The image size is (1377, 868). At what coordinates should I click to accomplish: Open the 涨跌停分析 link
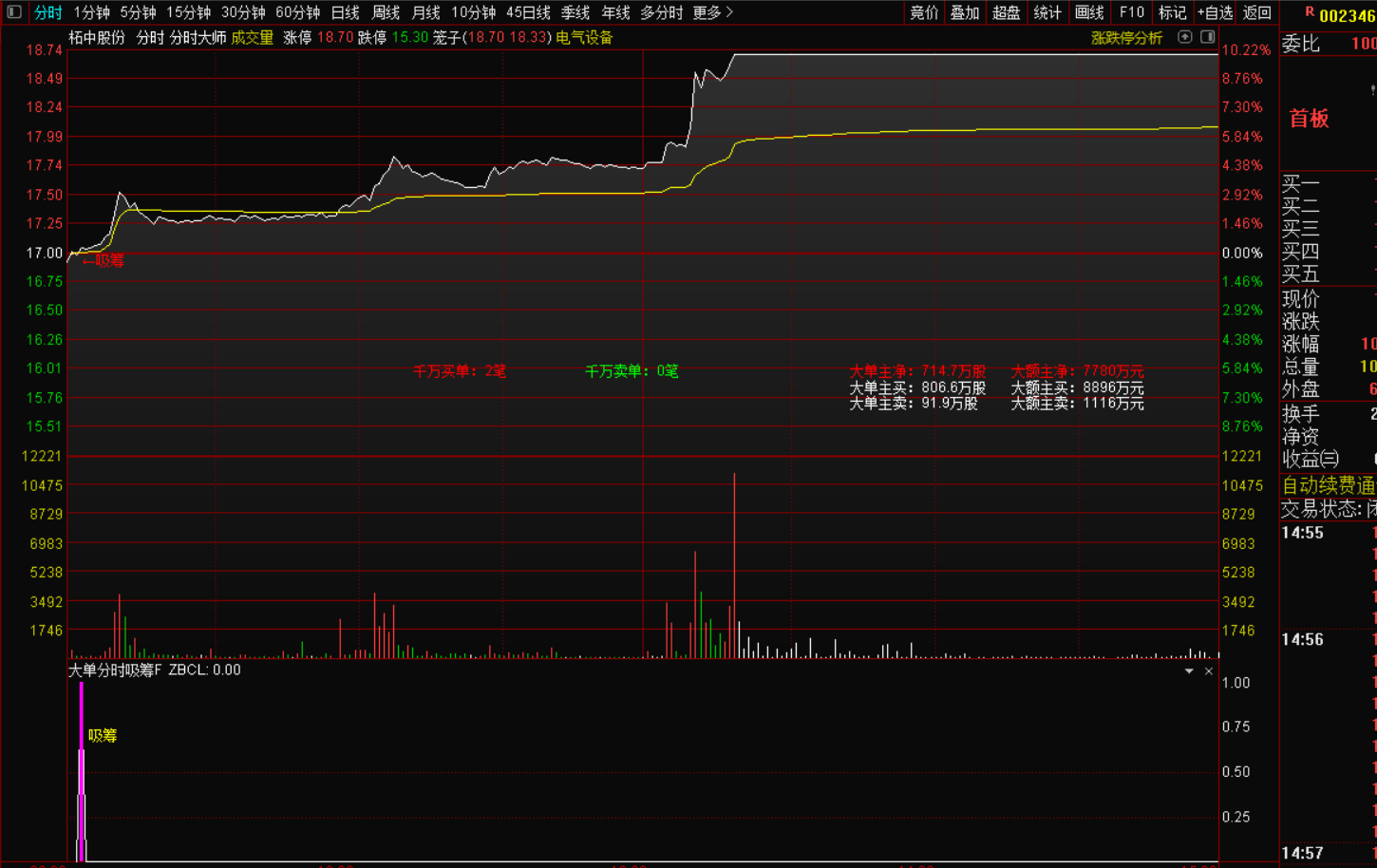(1126, 38)
